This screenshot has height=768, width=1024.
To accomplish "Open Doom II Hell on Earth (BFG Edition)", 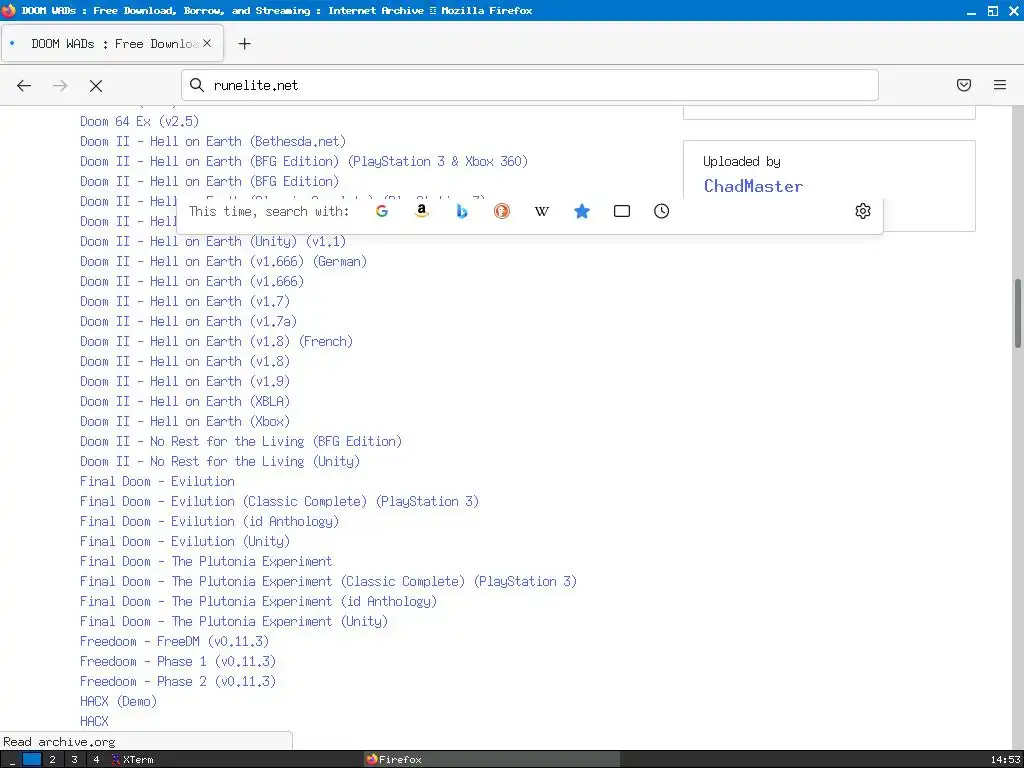I will [x=210, y=182].
